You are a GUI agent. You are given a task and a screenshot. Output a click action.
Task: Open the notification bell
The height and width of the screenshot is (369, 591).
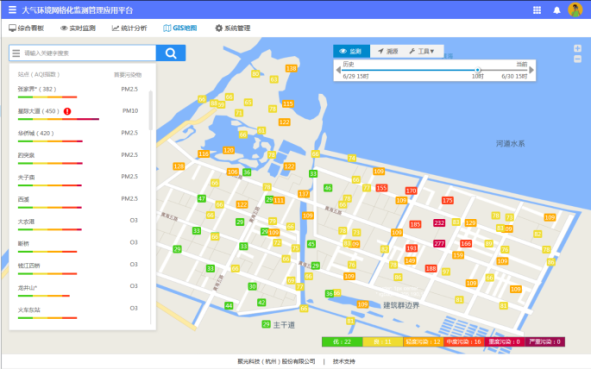557,10
